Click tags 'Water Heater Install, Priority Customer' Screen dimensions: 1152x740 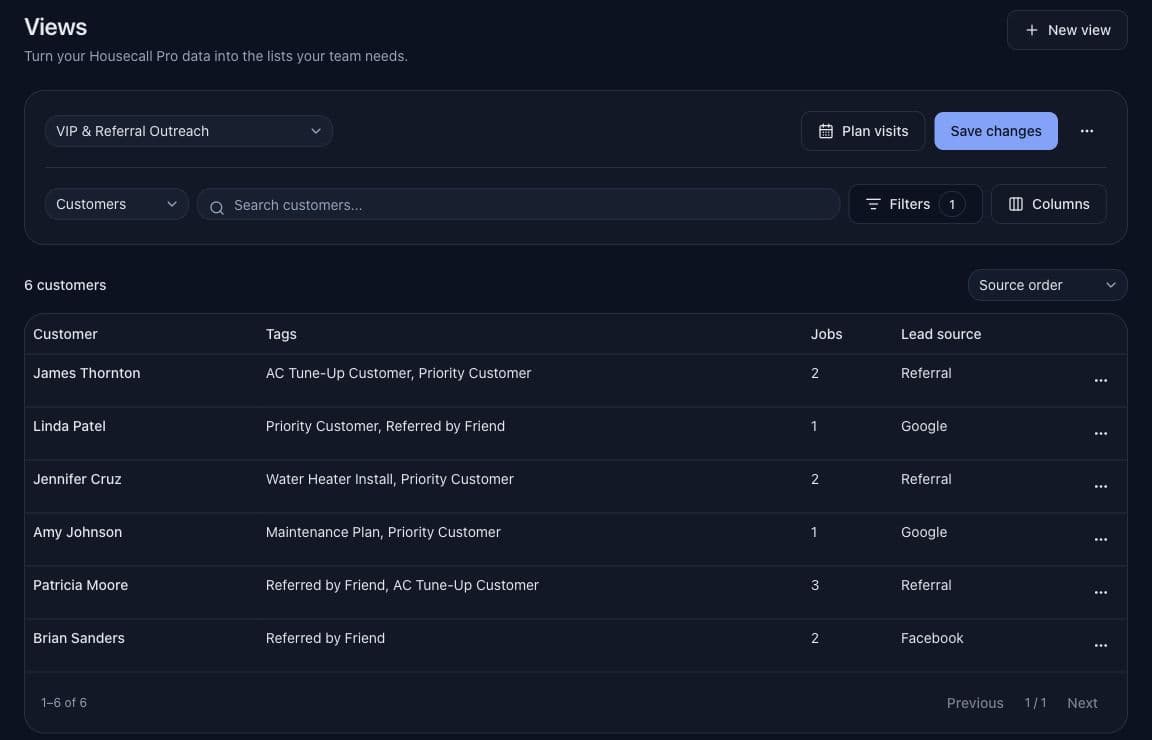click(389, 479)
